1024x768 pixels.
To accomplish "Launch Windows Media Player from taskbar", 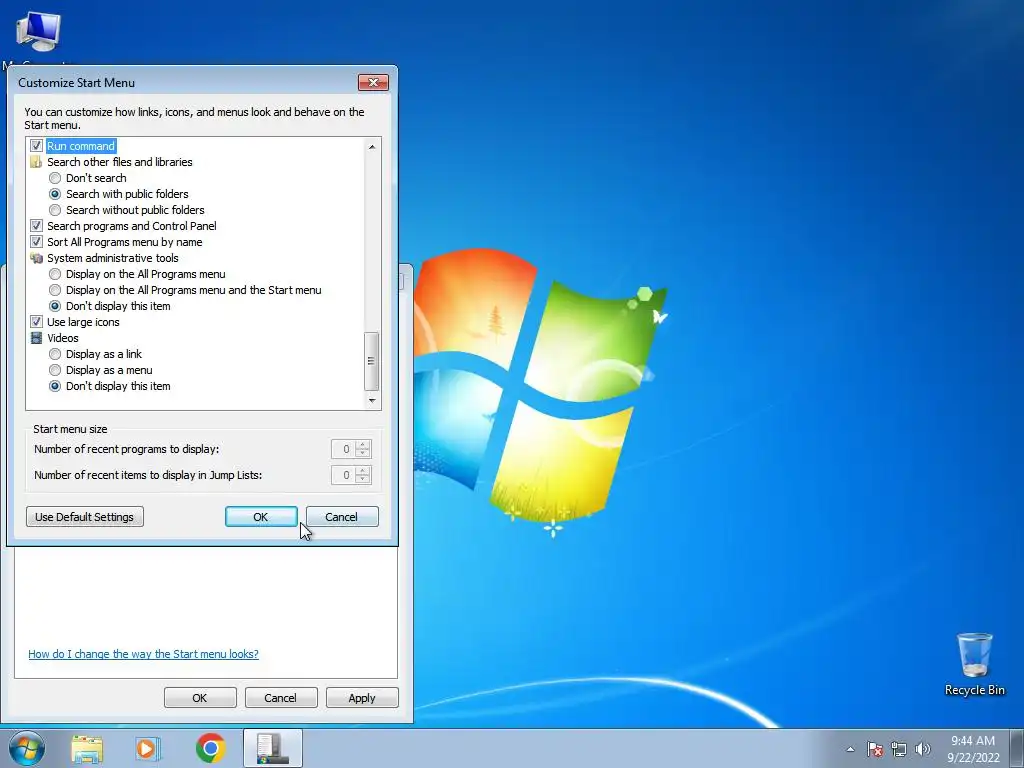I will coord(148,748).
